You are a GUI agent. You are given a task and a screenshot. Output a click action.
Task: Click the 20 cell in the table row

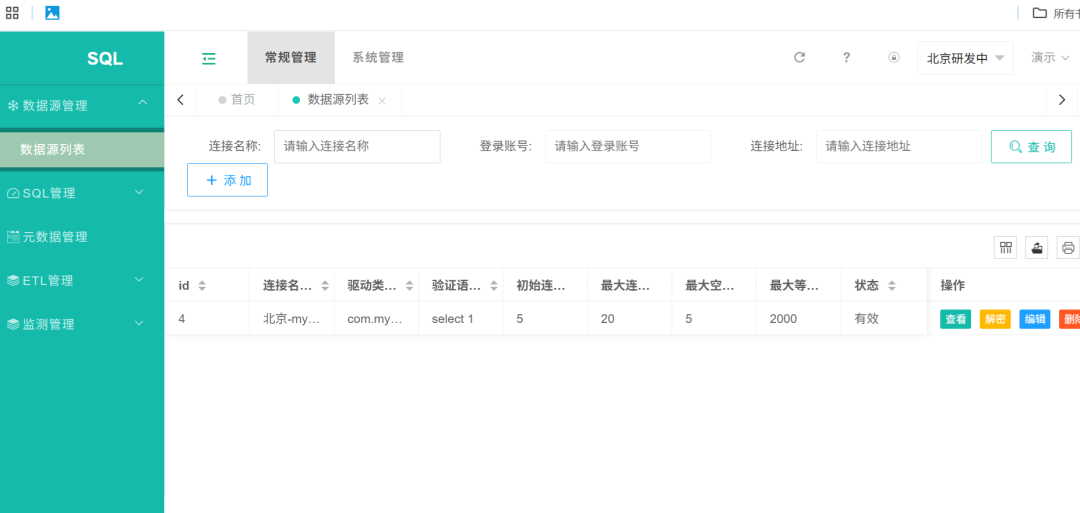point(630,319)
